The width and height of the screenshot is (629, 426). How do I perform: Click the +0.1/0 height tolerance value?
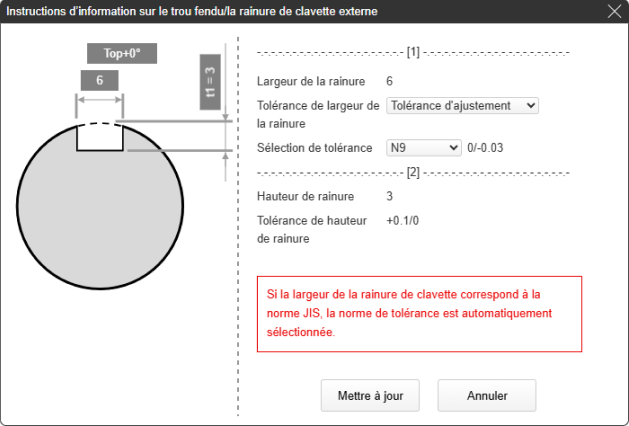tap(403, 220)
